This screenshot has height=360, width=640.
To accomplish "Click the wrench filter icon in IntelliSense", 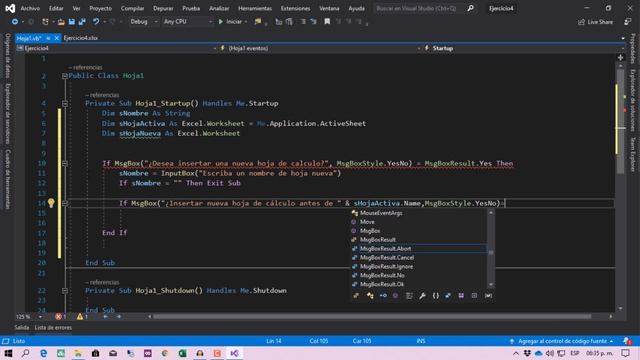I will 422,296.
